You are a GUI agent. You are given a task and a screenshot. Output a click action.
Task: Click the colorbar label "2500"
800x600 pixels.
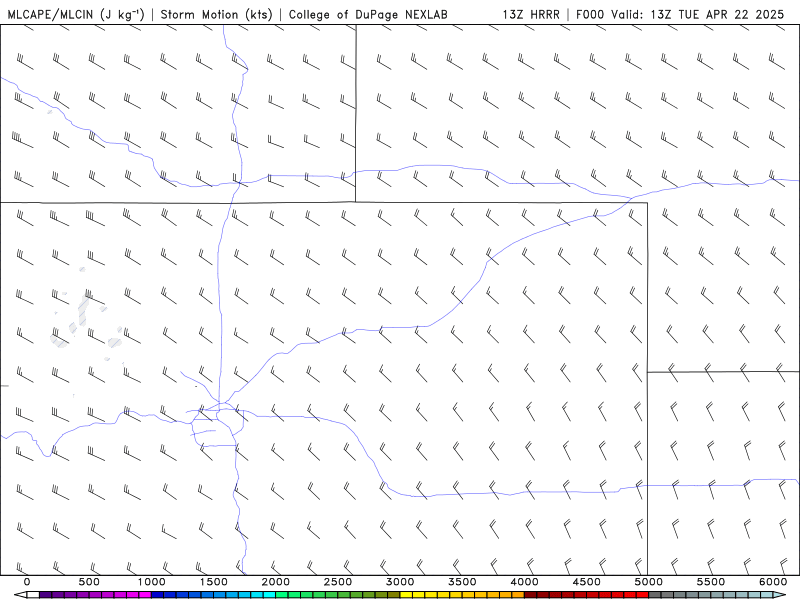click(338, 582)
